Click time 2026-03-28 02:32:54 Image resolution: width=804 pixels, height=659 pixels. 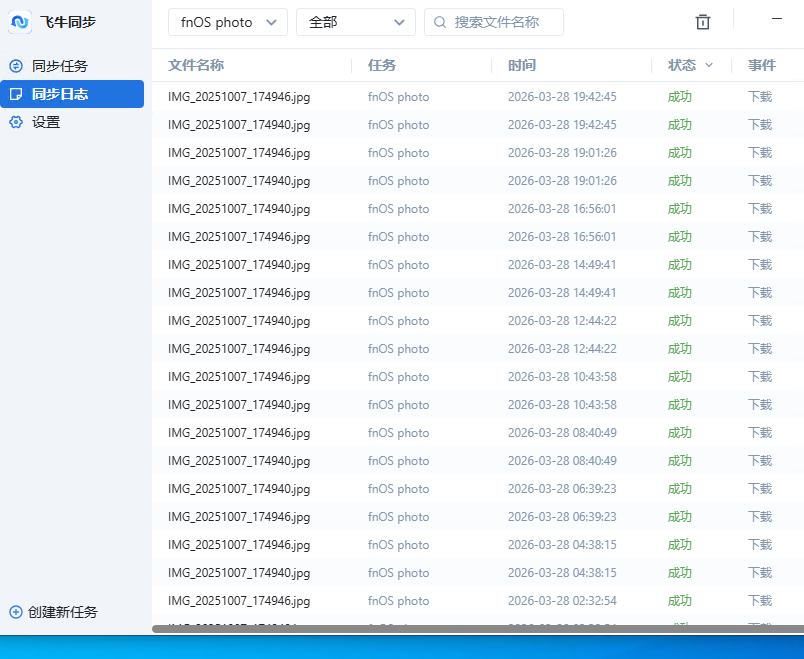(x=562, y=601)
